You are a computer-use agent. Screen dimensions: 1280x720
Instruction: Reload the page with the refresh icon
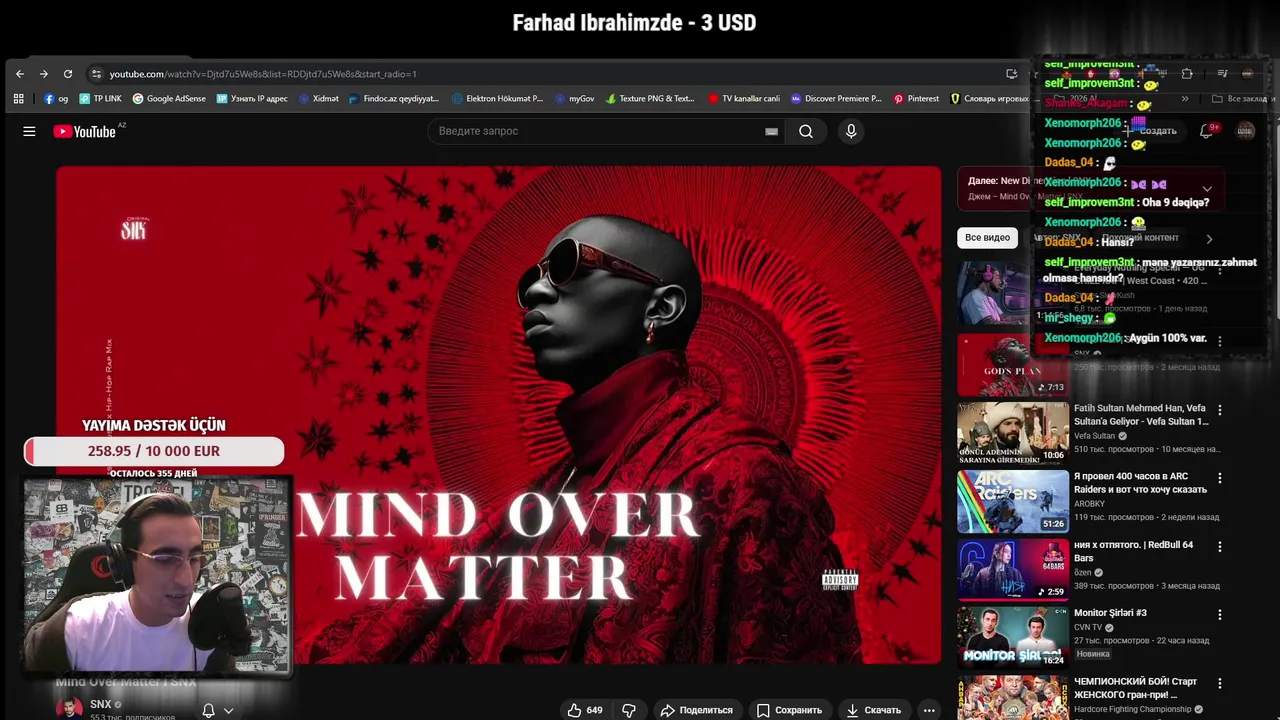pos(68,74)
